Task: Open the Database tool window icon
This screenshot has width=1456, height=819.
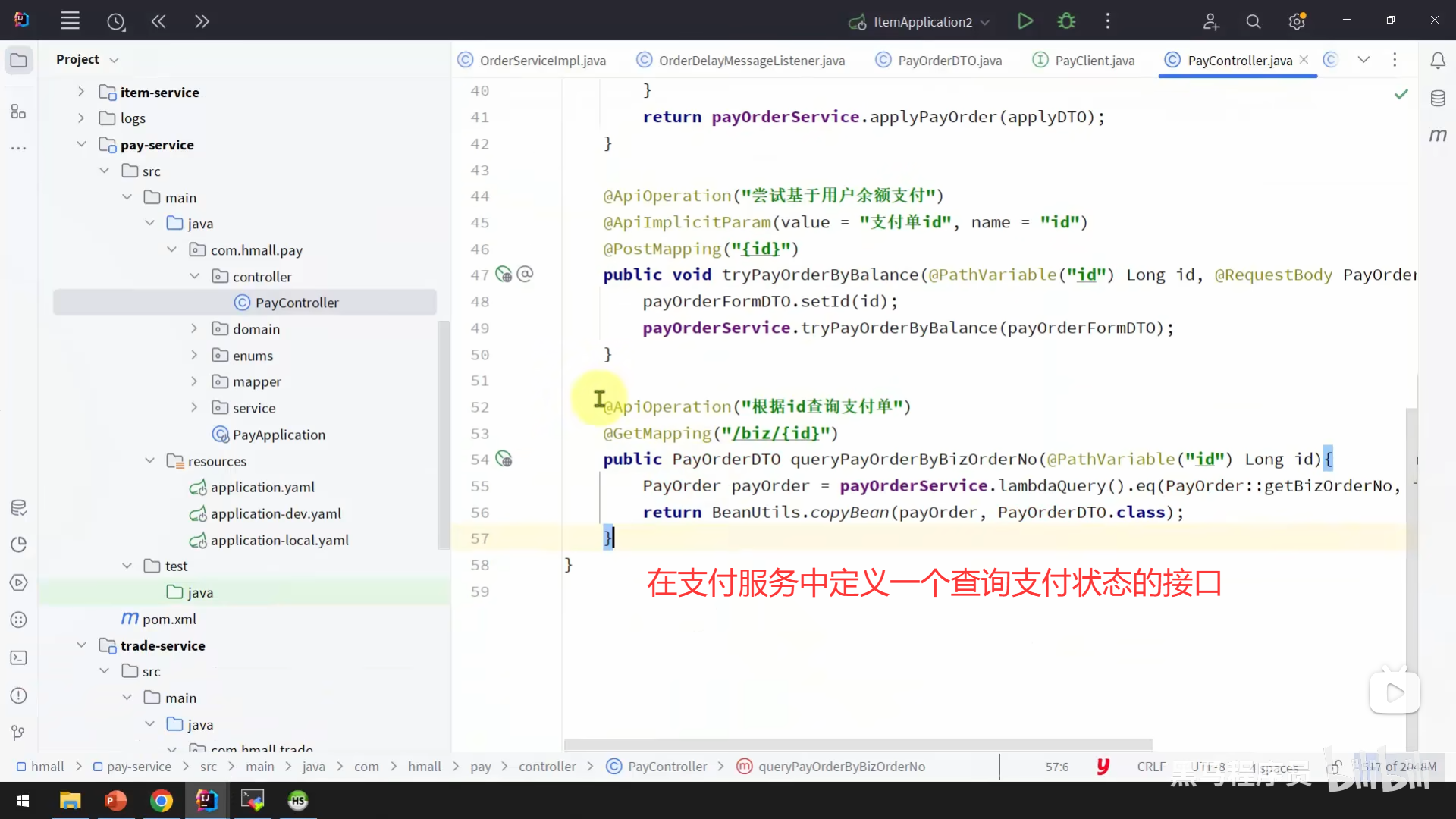Action: pos(1437,99)
